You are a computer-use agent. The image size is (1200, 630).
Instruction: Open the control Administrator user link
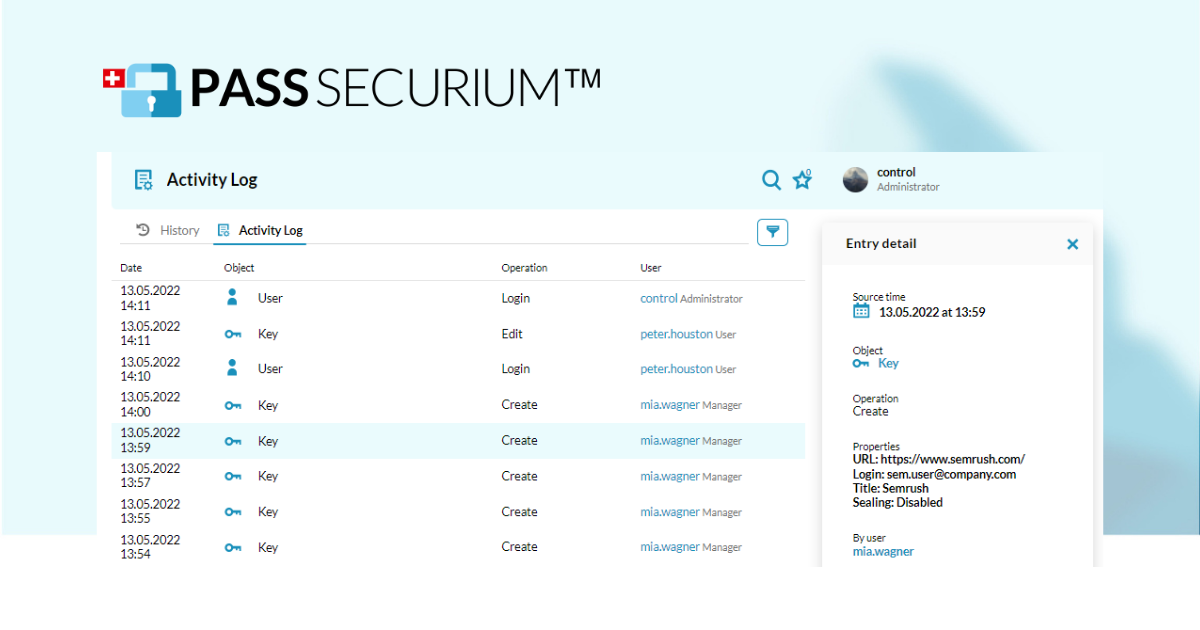click(659, 298)
